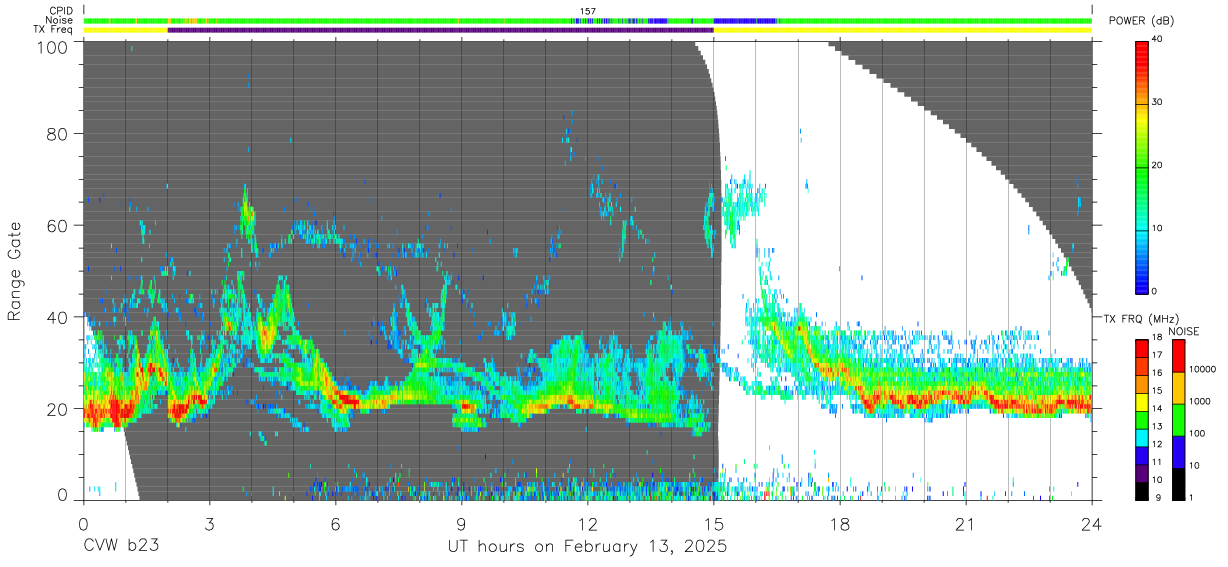The width and height of the screenshot is (1228, 567).
Task: Click the CPID label at top left
Action: (x=61, y=11)
